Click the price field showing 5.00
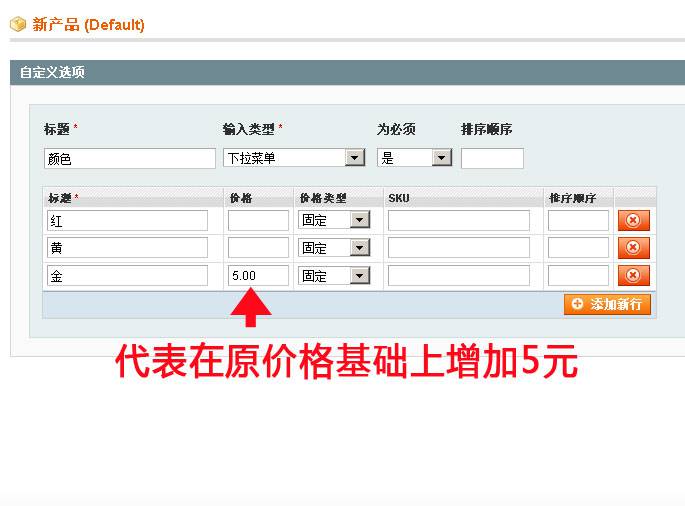Image resolution: width=685 pixels, height=506 pixels. (x=258, y=276)
